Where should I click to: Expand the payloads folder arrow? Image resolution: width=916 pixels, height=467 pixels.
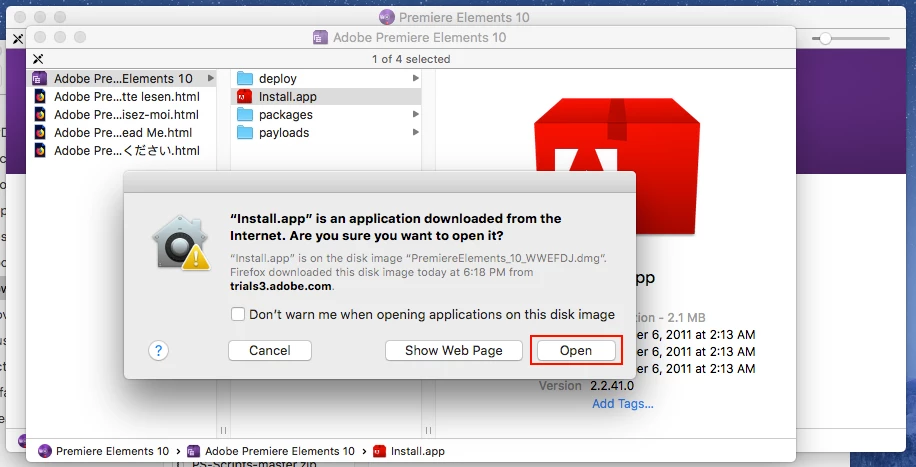415,133
